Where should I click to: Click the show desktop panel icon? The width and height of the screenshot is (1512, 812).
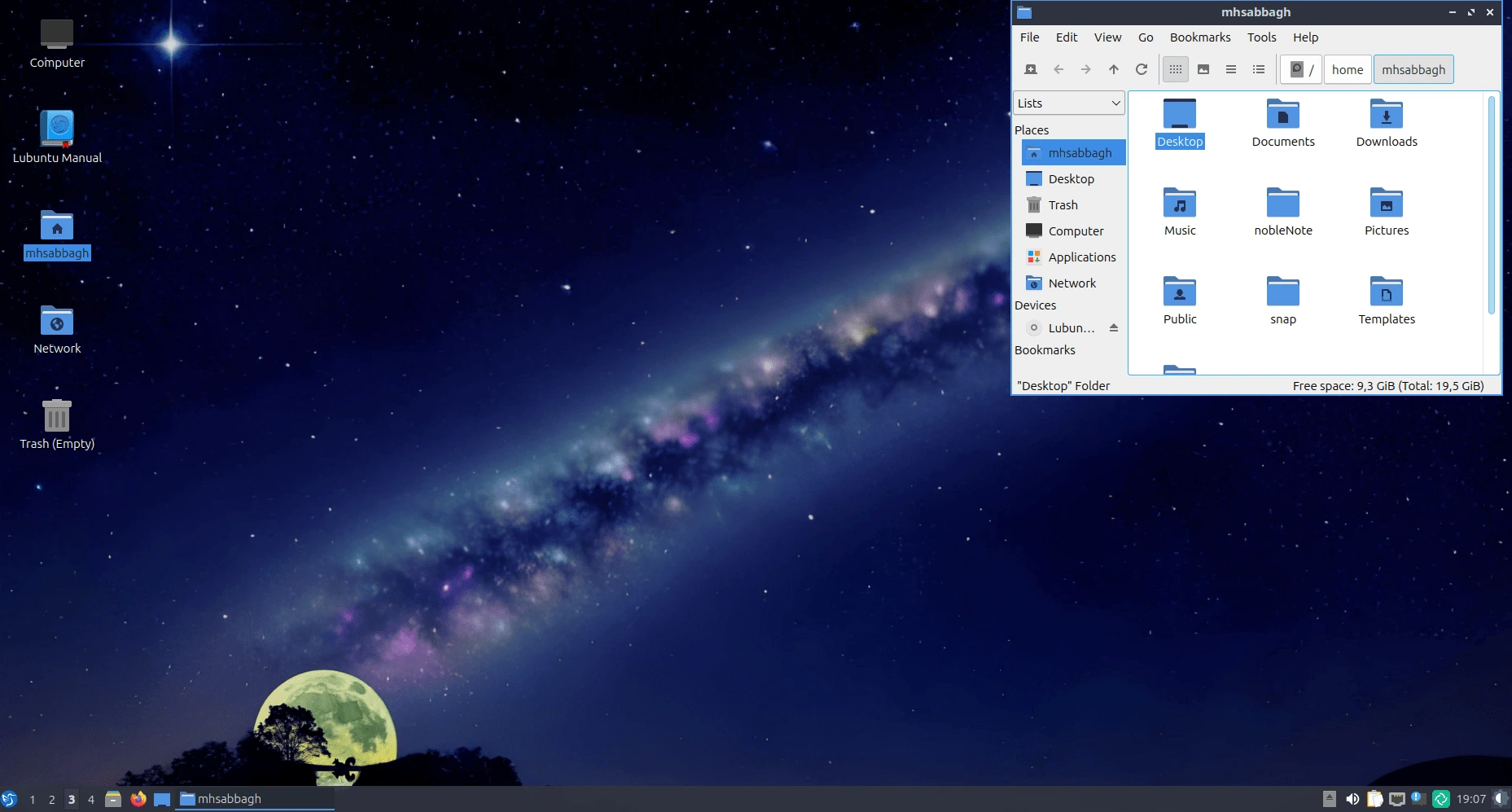(x=162, y=799)
